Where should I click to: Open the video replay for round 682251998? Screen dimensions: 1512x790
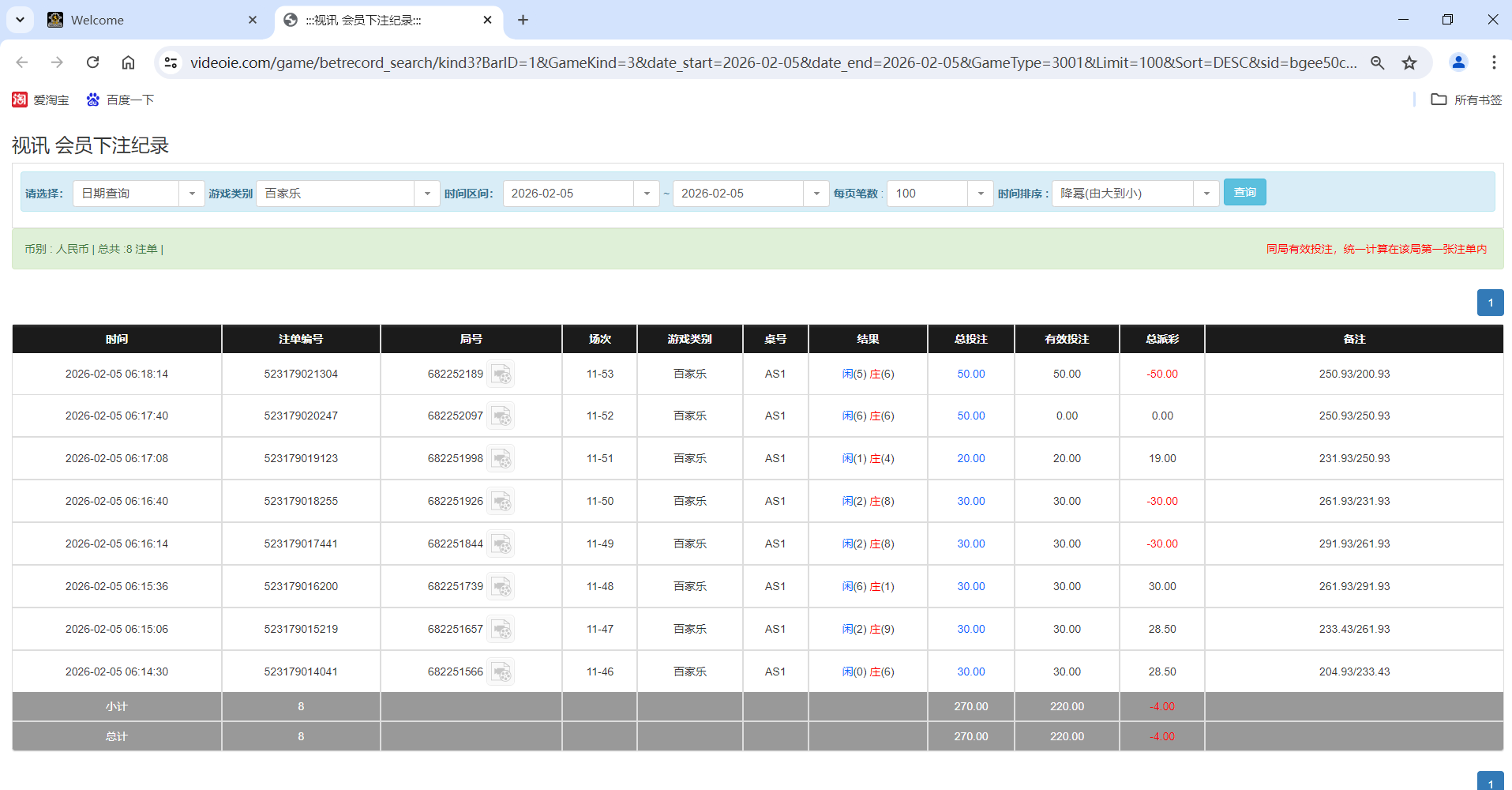501,458
